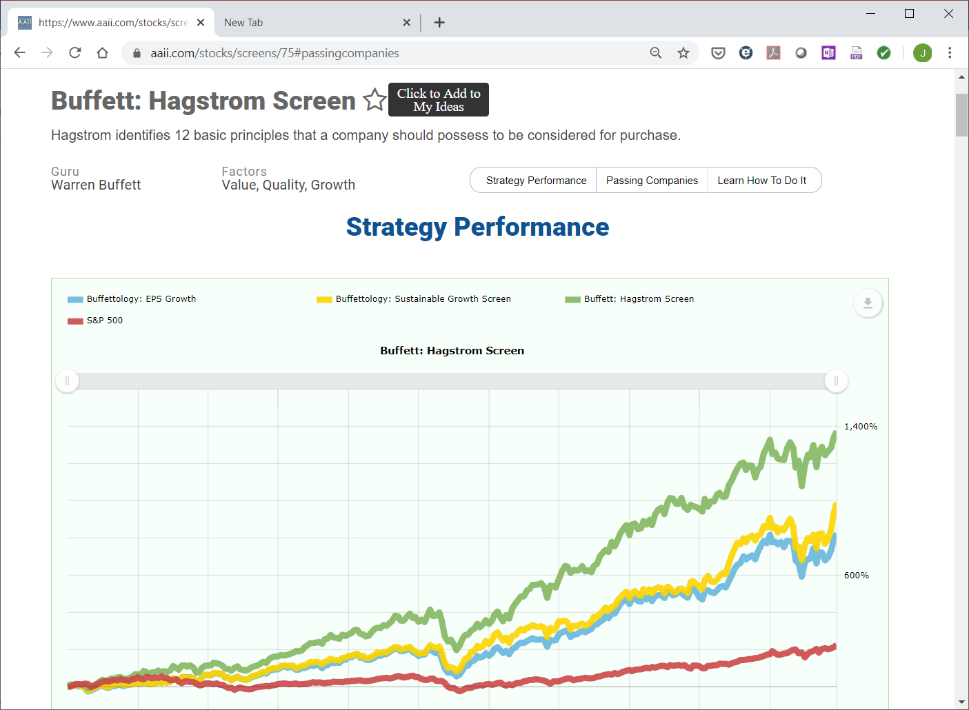Click the green checkmark extension icon

click(884, 53)
